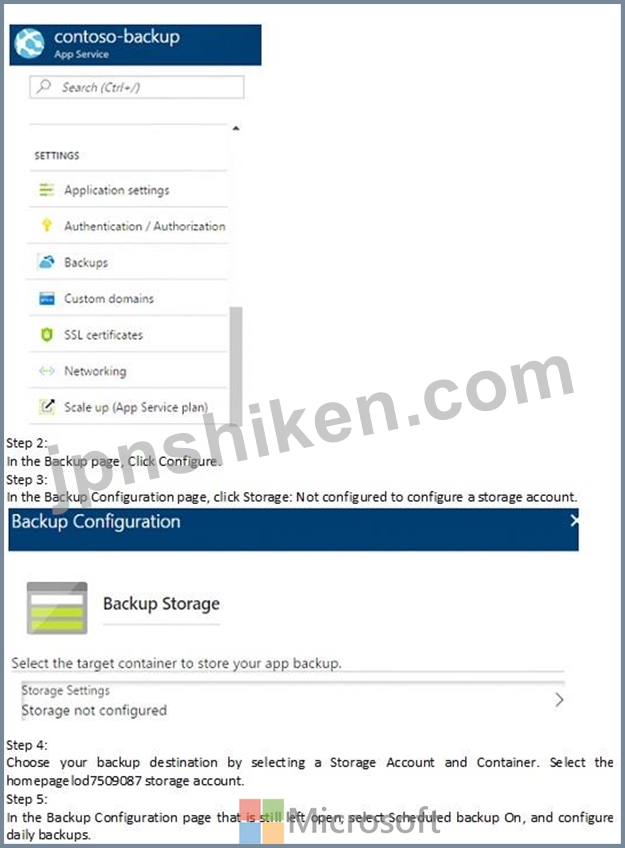Screen dimensions: 625x848
Task: Click the Authentication key icon
Action: (x=46, y=225)
